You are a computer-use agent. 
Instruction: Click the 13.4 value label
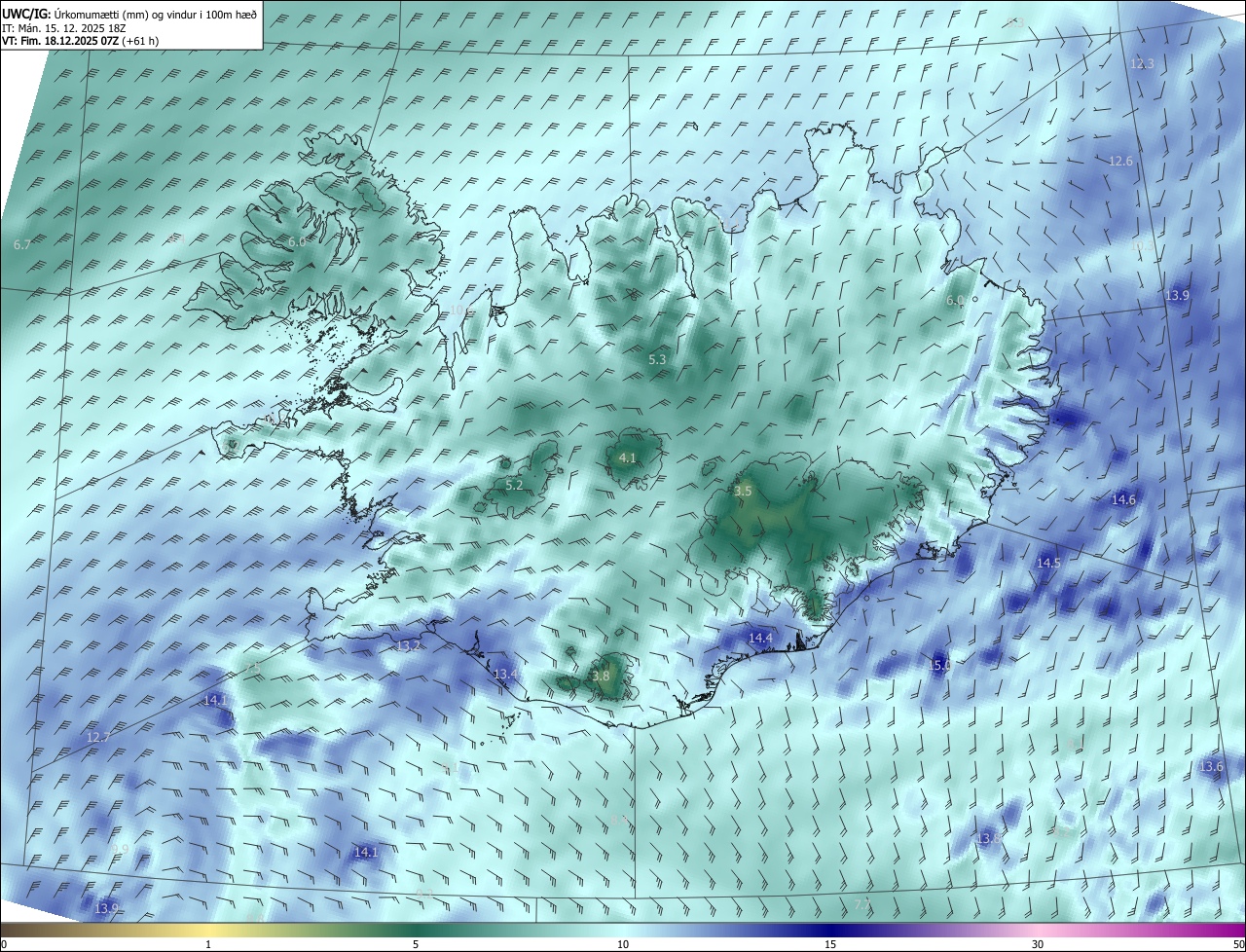point(505,675)
